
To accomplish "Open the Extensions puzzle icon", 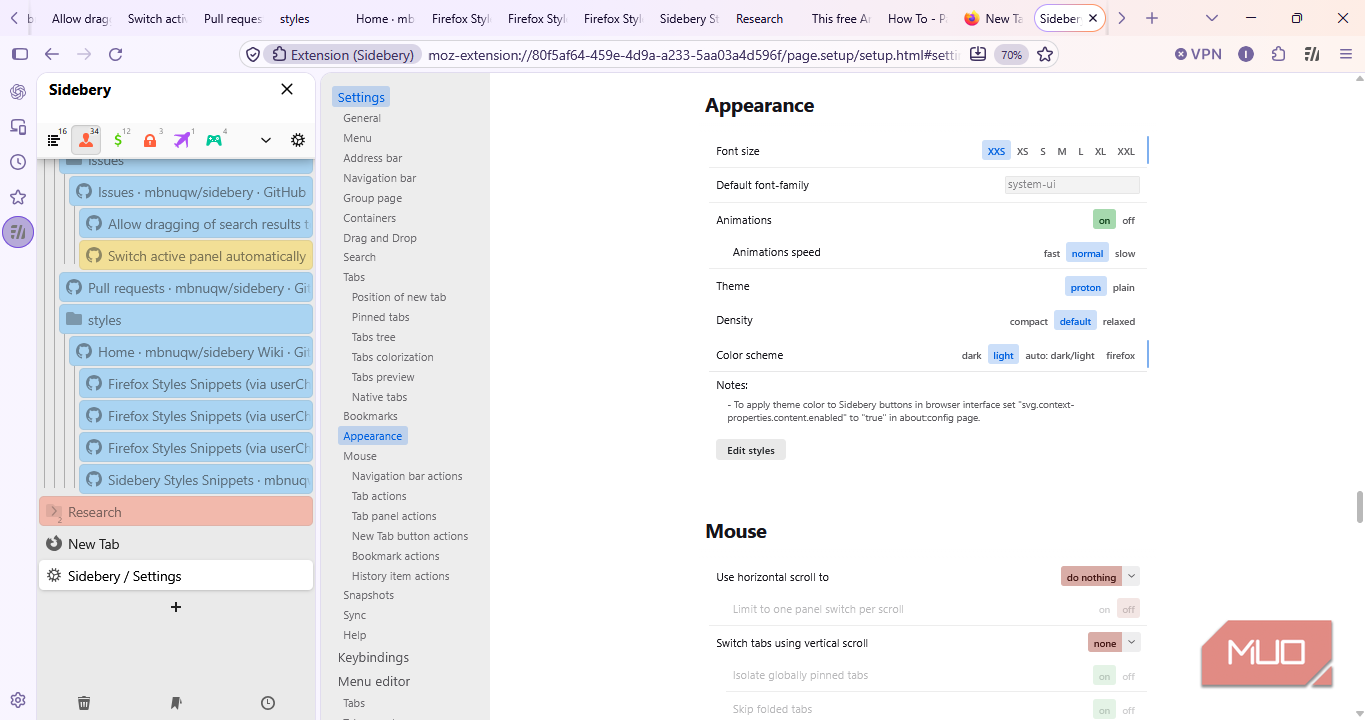I will coord(1279,55).
